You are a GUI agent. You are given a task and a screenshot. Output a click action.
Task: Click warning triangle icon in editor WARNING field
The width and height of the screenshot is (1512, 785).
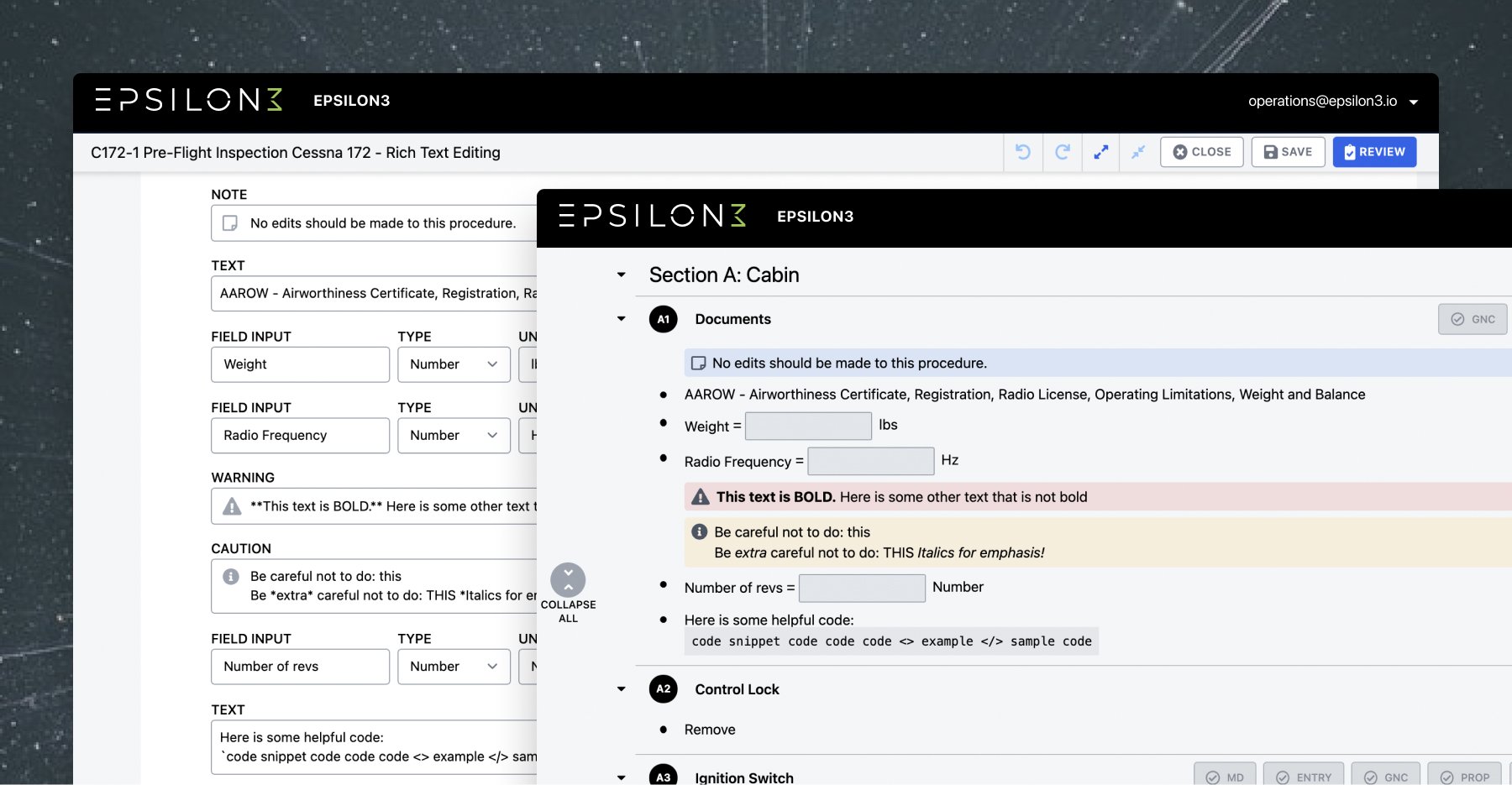click(232, 506)
